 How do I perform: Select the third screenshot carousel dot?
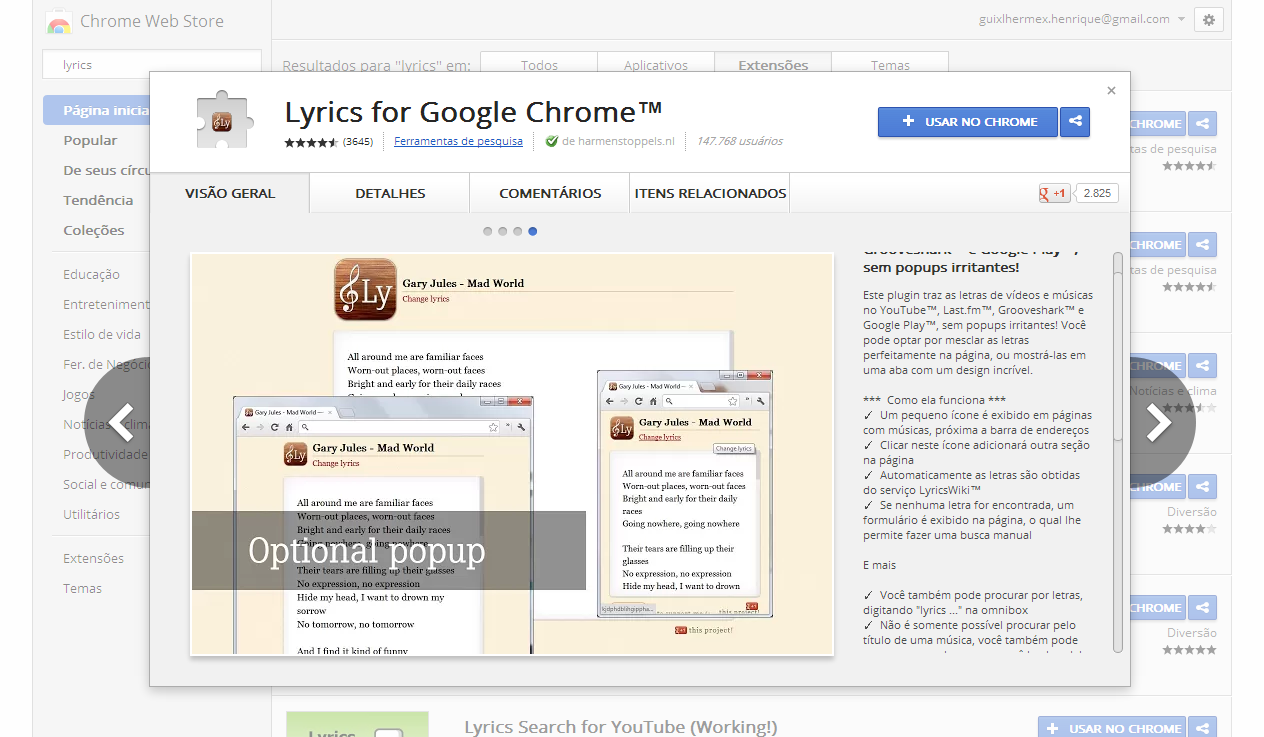pos(518,231)
